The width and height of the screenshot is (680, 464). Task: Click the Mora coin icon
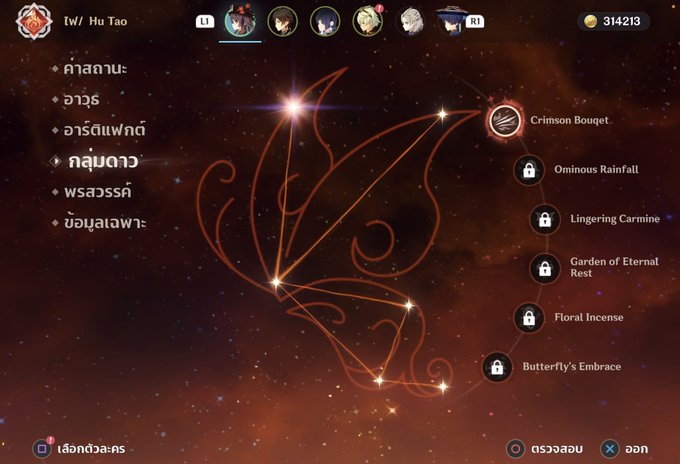[x=590, y=21]
